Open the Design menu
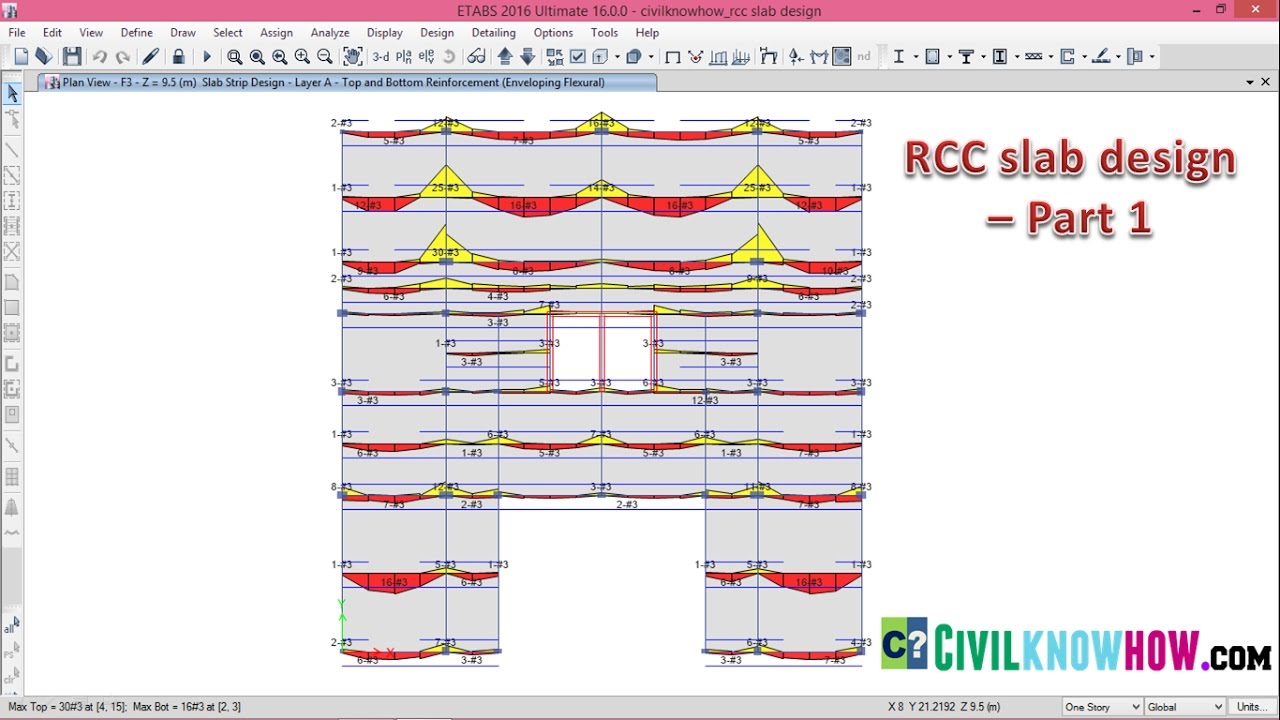Screen dimensions: 1280x720 [437, 33]
